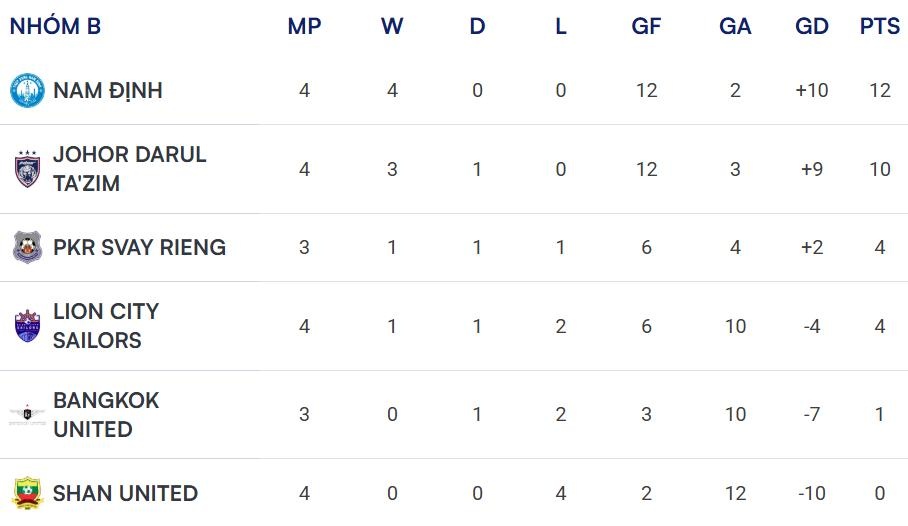Image resolution: width=908 pixels, height=526 pixels.
Task: Click the Lion City Sailors logo
Action: pyautogui.click(x=27, y=326)
